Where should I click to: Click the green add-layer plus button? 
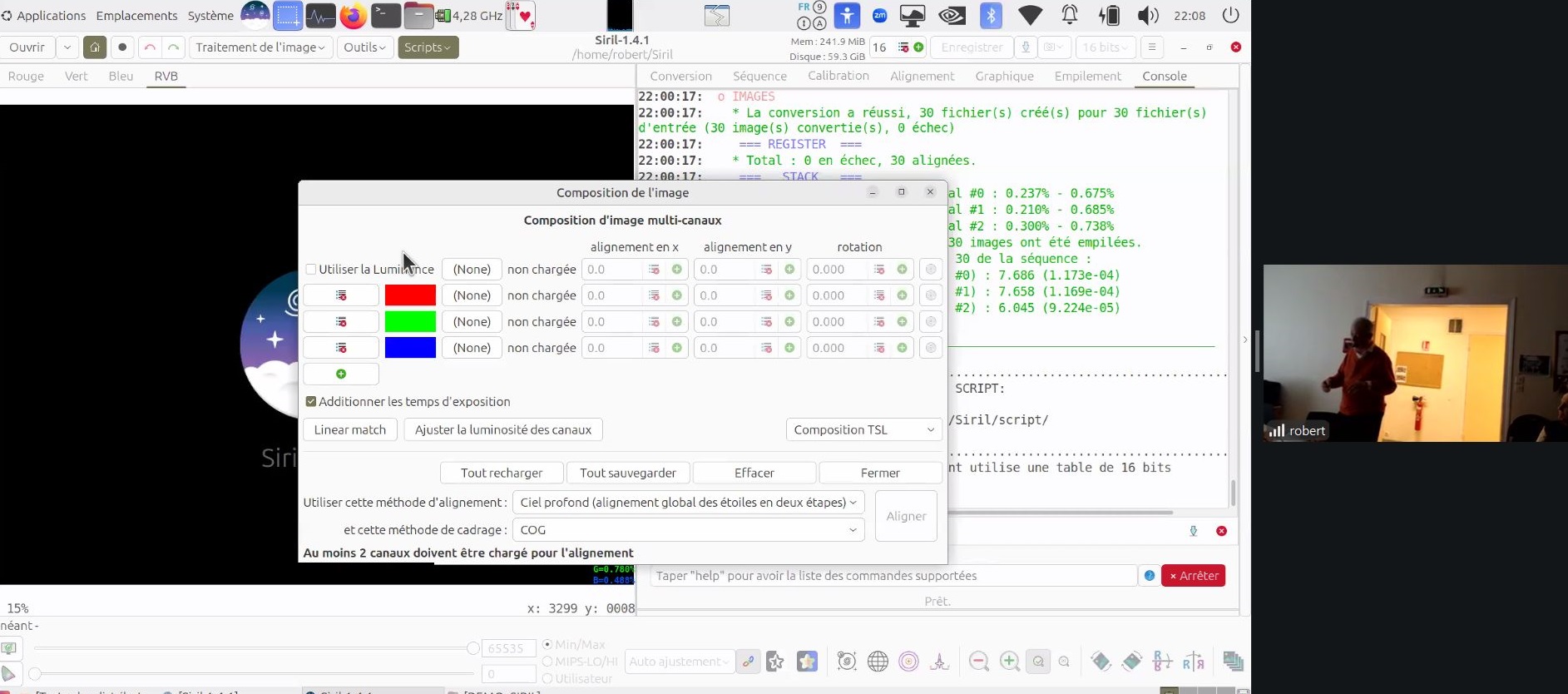coord(341,374)
